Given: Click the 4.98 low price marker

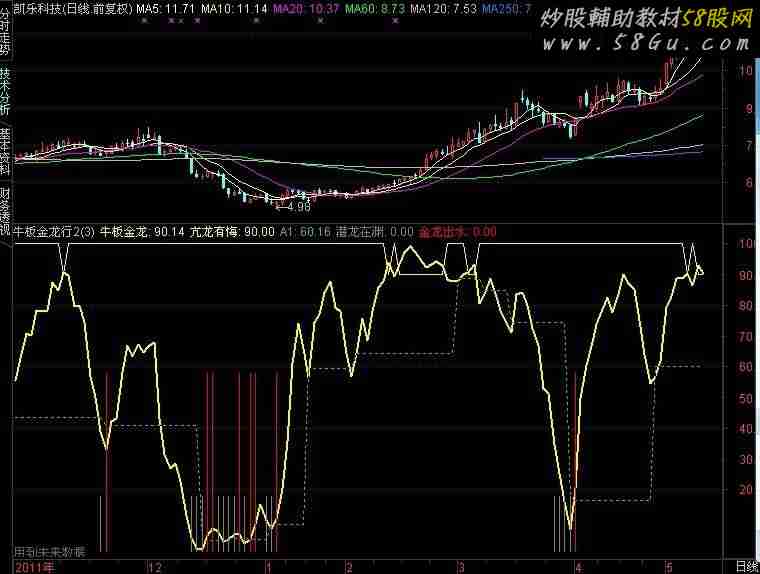Looking at the screenshot, I should coord(299,207).
